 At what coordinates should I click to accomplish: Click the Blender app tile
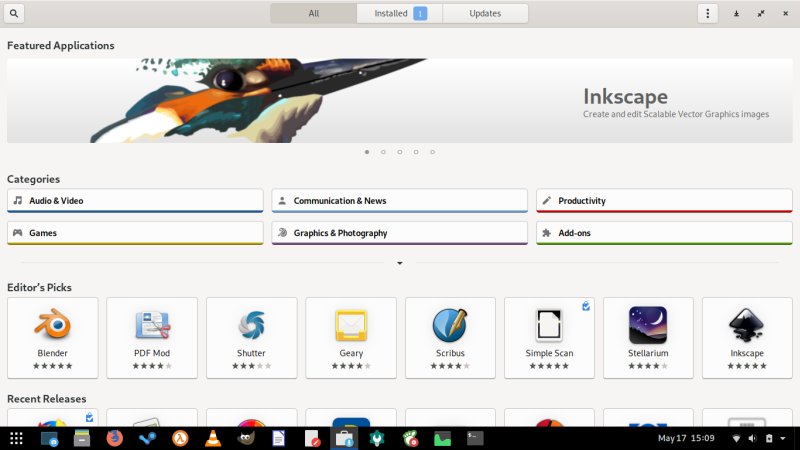click(53, 338)
